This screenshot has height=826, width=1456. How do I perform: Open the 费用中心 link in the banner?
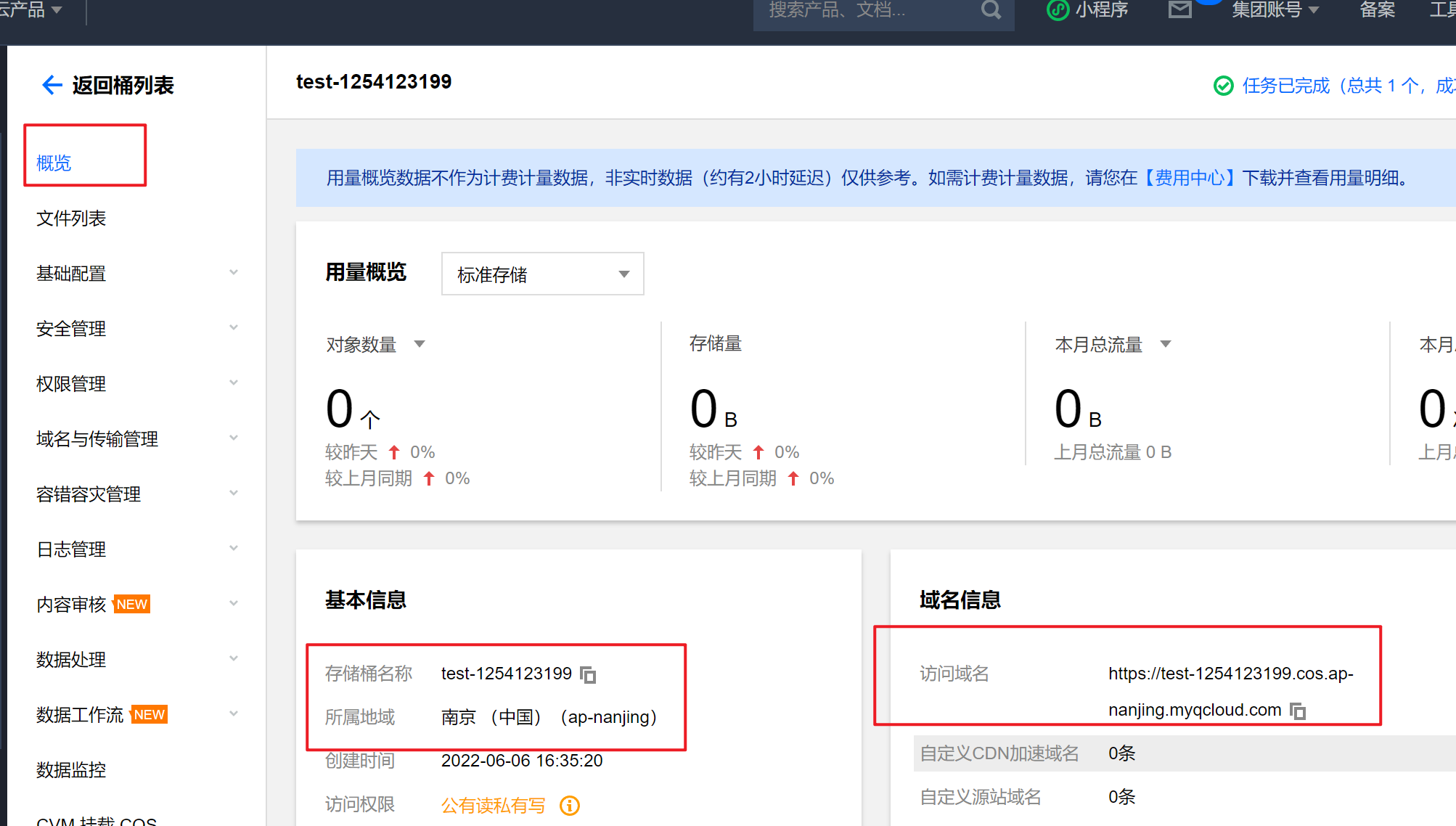click(x=1190, y=178)
